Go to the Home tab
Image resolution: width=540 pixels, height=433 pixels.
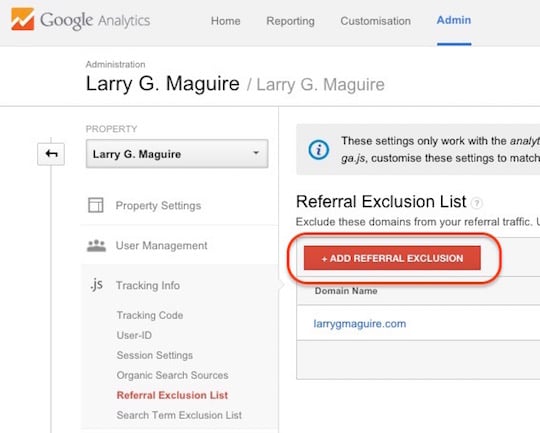[x=226, y=21]
